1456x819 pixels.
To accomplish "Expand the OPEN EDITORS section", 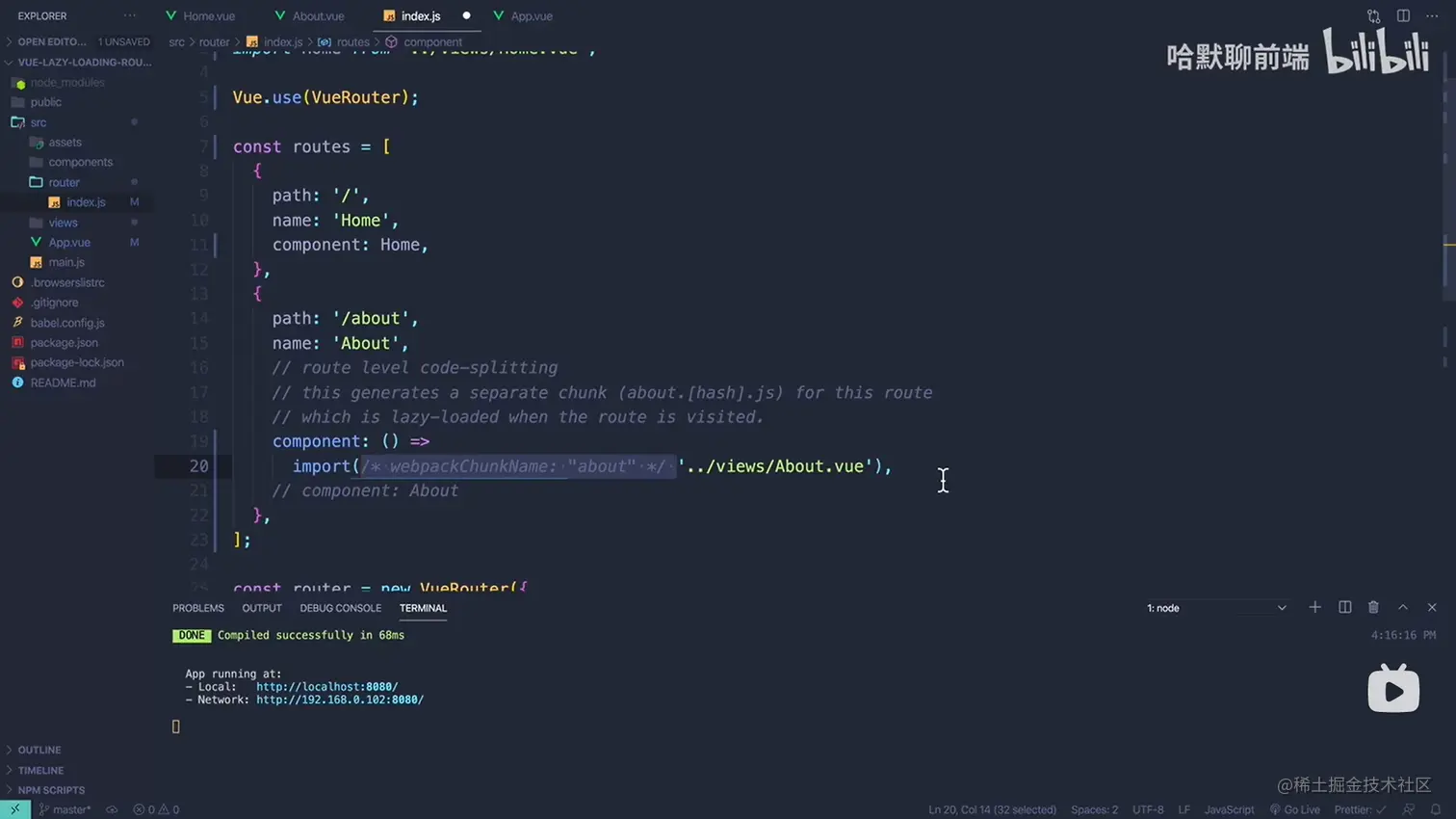I will [x=77, y=41].
